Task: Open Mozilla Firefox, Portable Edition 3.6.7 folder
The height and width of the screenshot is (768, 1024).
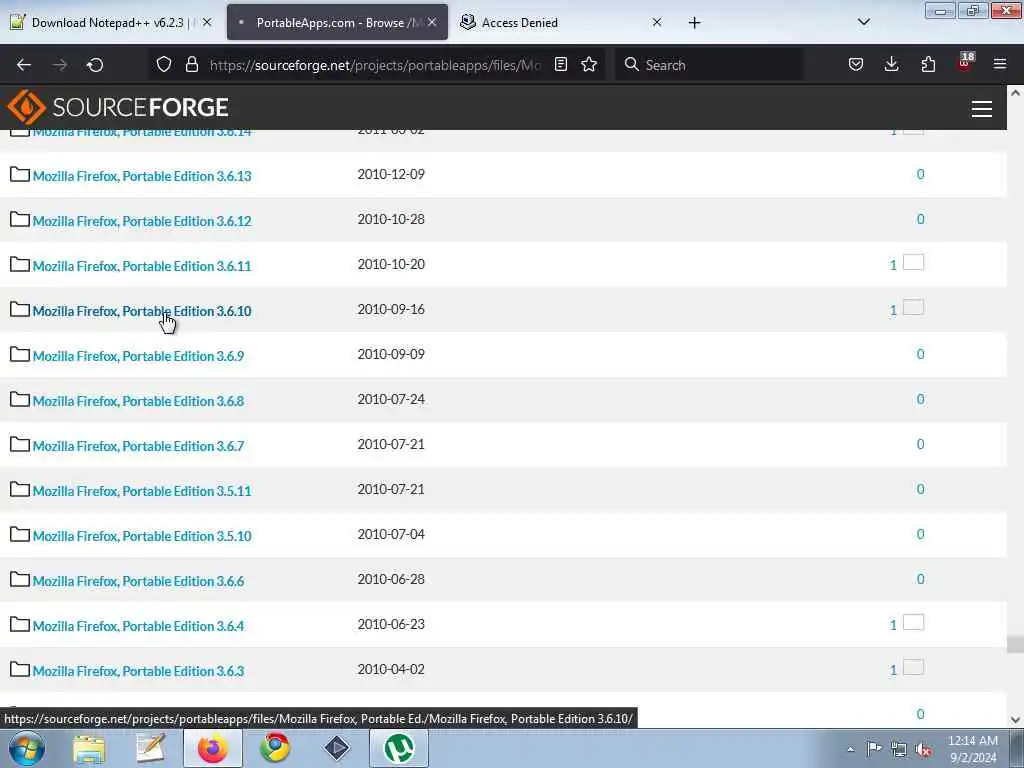Action: pos(138,446)
